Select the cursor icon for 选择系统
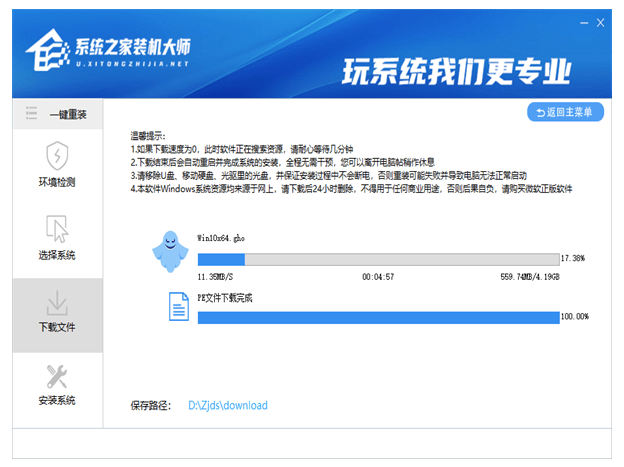624x467 pixels. point(57,228)
